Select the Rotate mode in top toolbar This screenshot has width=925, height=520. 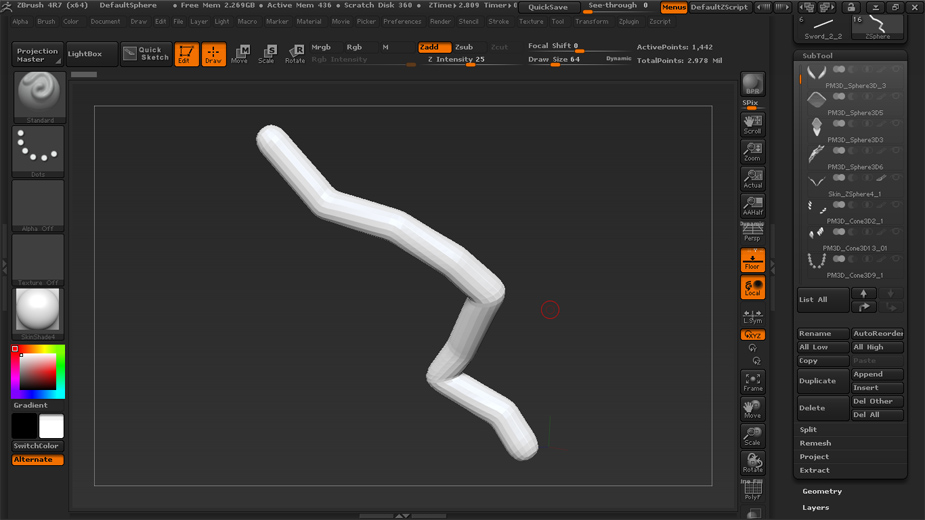click(x=295, y=54)
